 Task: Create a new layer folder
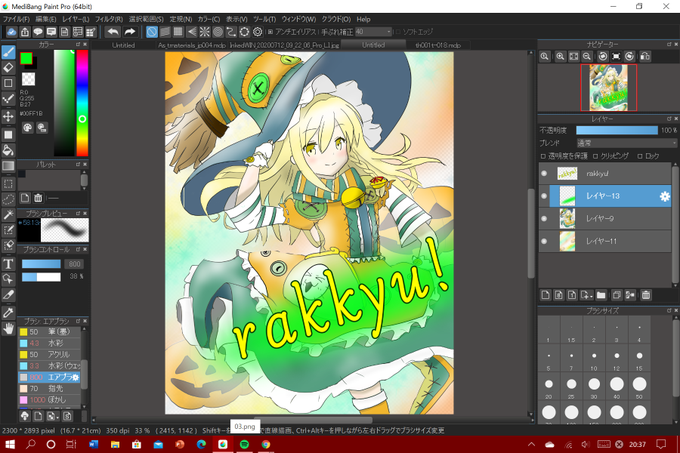[x=601, y=295]
